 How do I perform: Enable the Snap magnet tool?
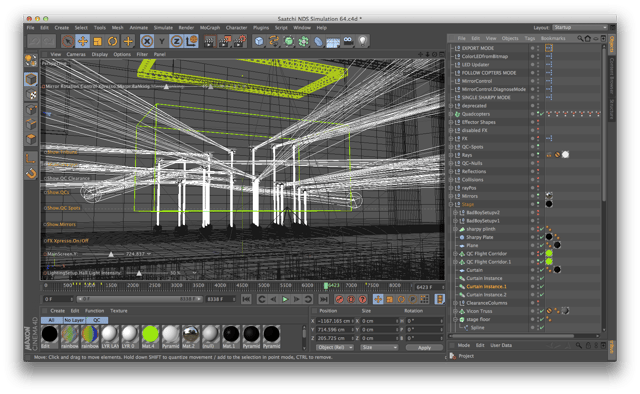point(31,174)
